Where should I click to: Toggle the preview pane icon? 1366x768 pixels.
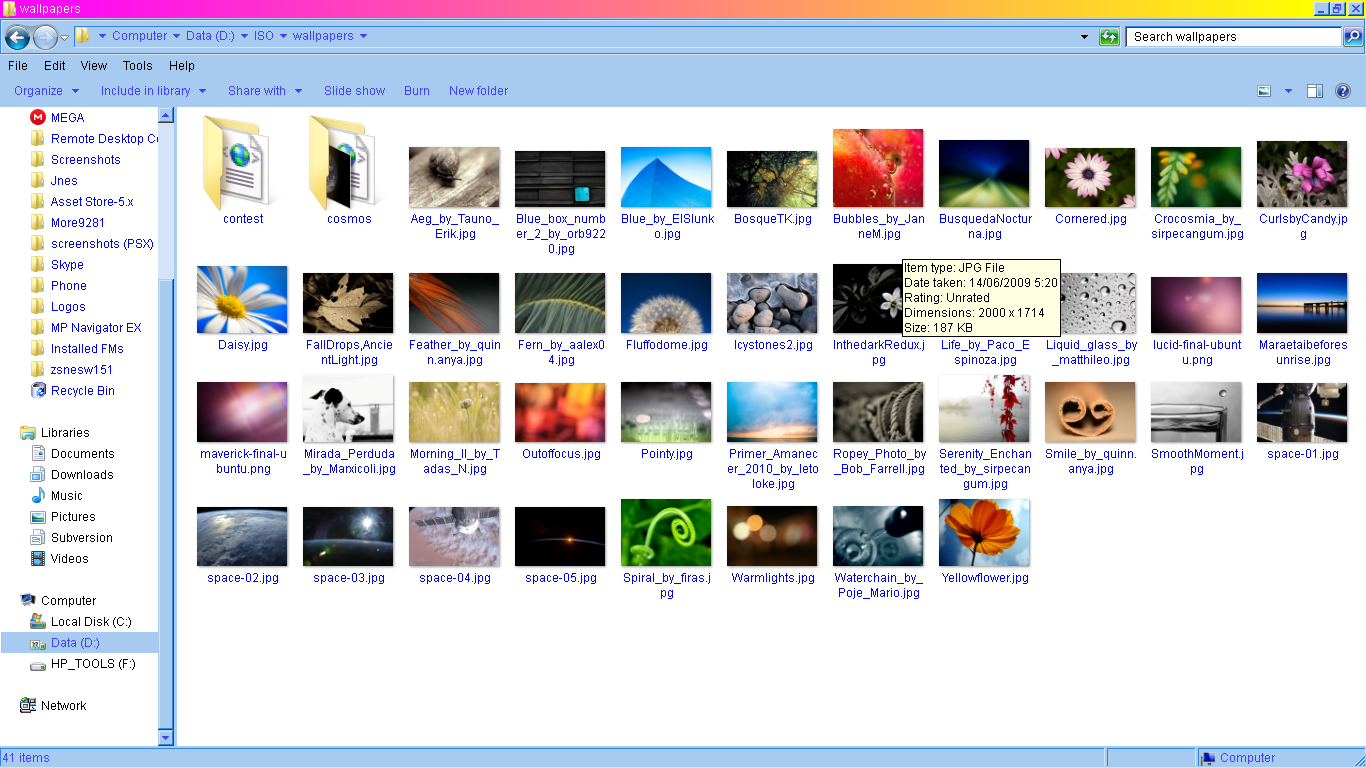pyautogui.click(x=1315, y=91)
